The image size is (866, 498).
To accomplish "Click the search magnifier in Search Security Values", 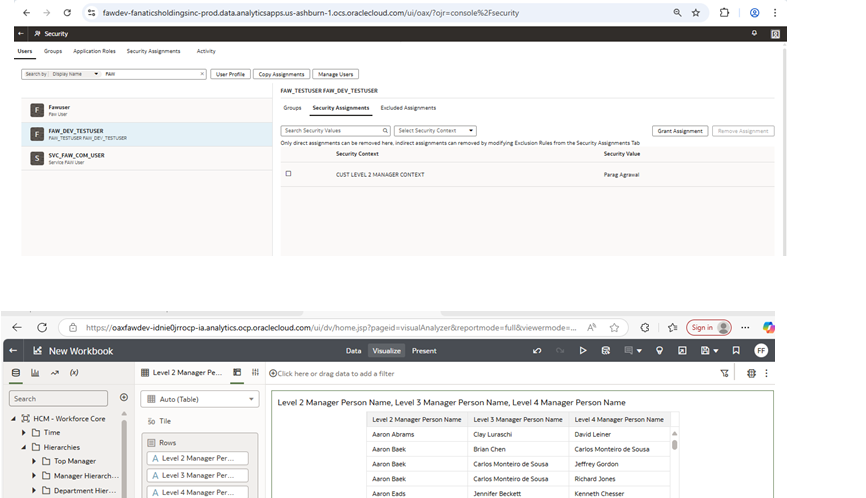I will [385, 131].
